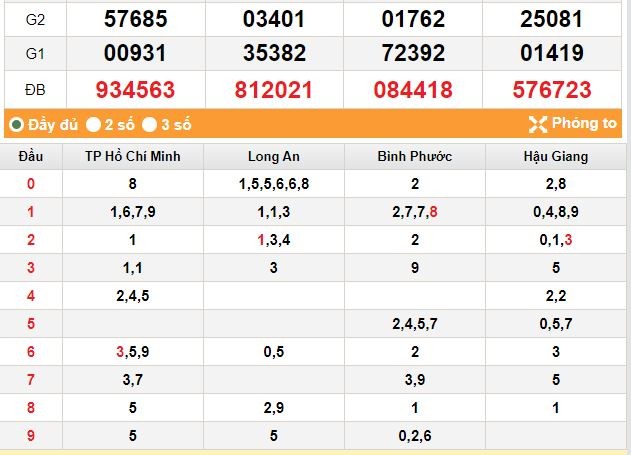The width and height of the screenshot is (631, 455).
Task: Select special prize number 812021
Action: click(x=273, y=89)
